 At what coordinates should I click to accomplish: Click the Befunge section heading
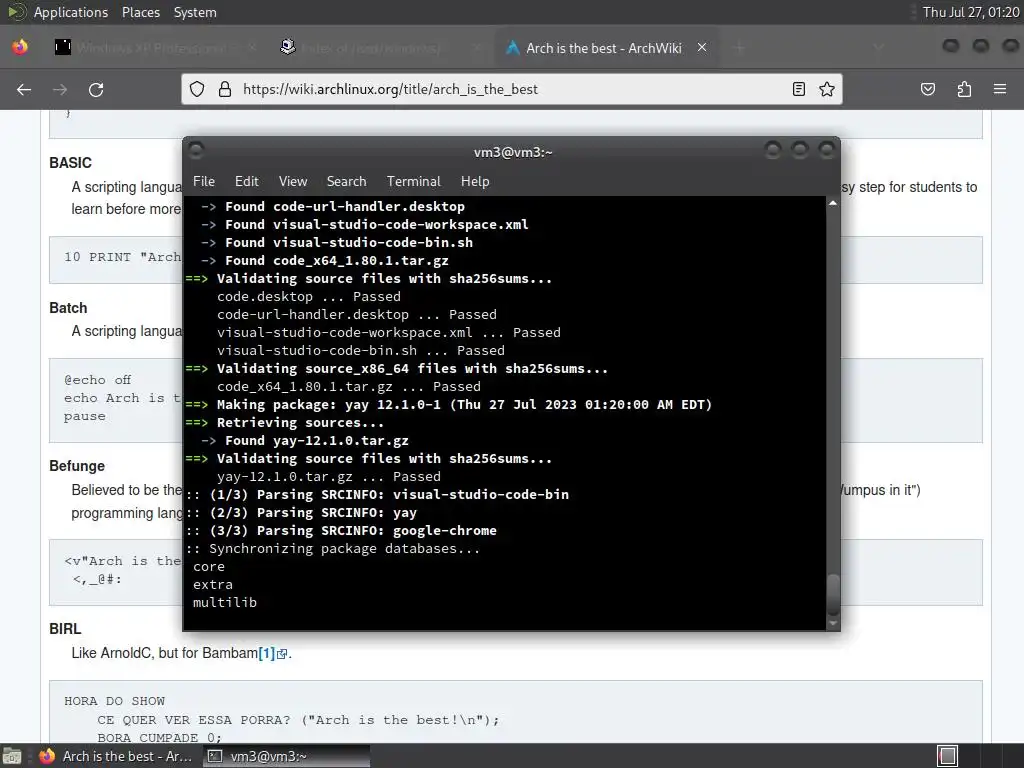[77, 466]
